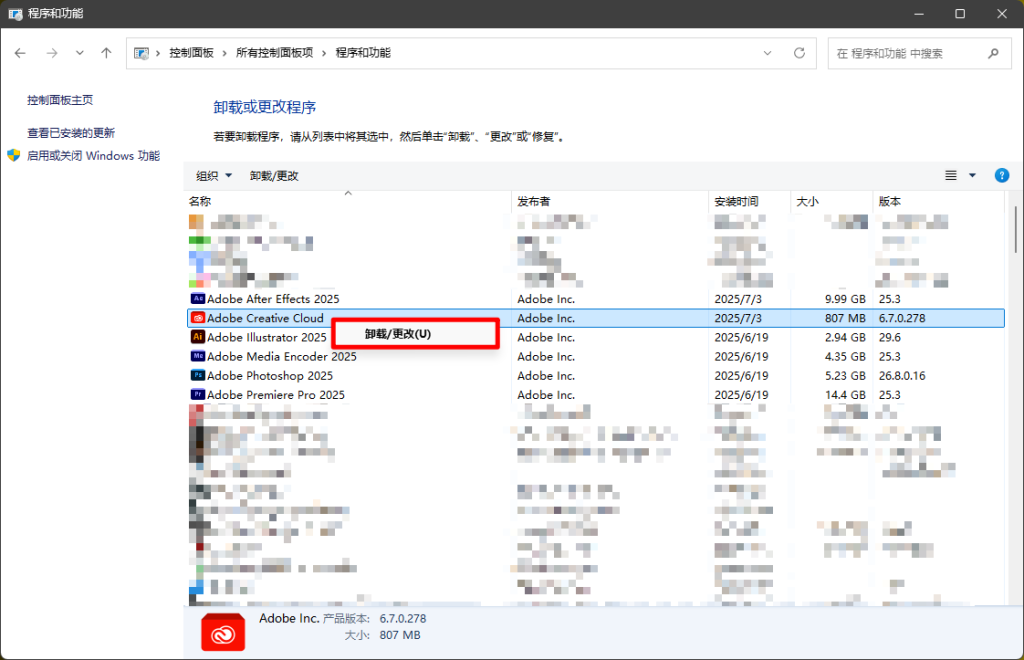Image resolution: width=1024 pixels, height=660 pixels.
Task: Click the window title bar app icon
Action: pyautogui.click(x=15, y=14)
